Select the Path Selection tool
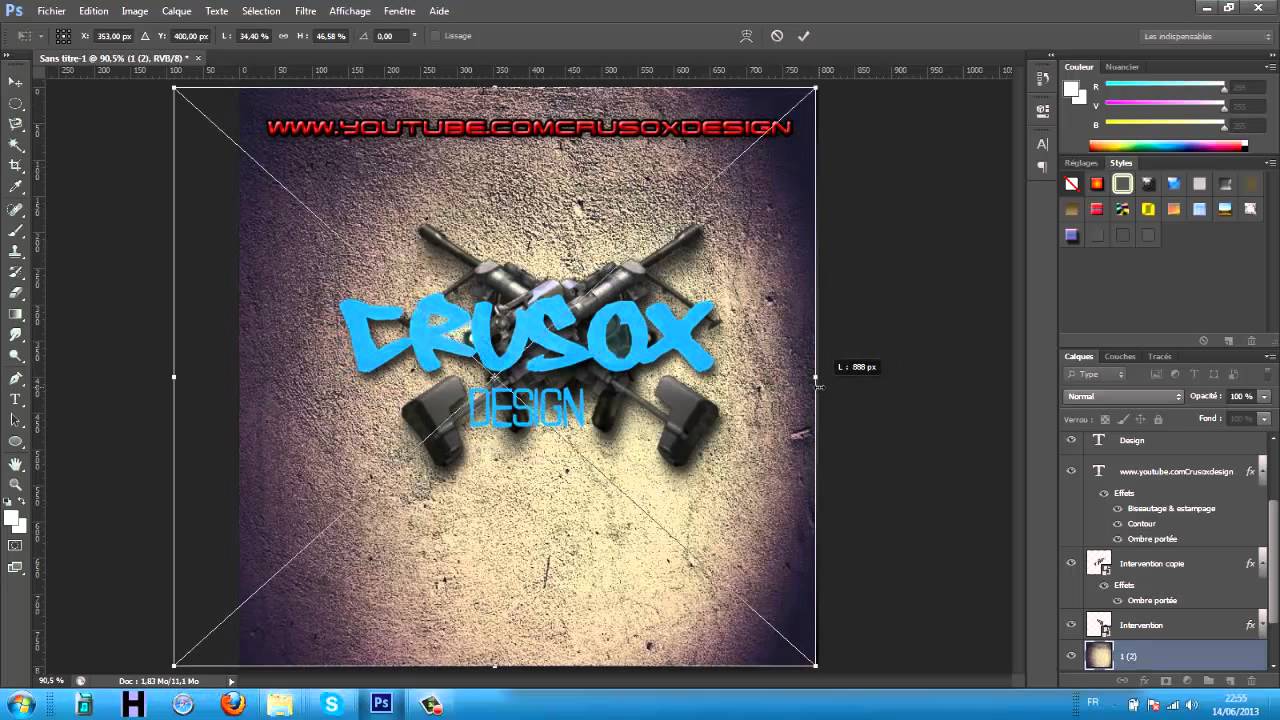 pos(15,421)
